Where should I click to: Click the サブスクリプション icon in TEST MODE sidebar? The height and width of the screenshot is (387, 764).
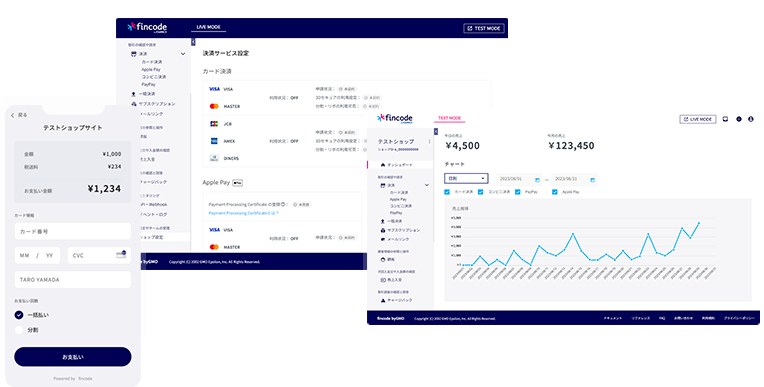383,230
